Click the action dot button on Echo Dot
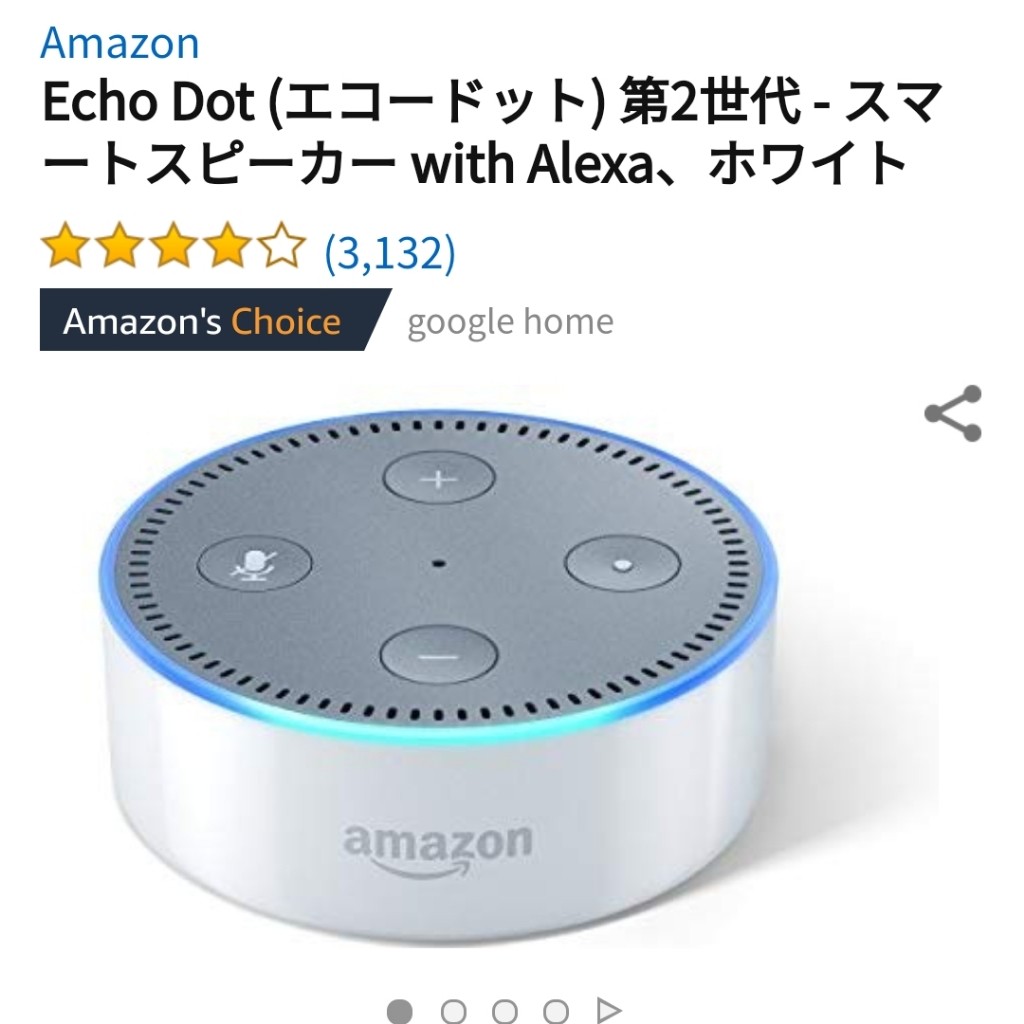The image size is (1024, 1024). tap(622, 564)
